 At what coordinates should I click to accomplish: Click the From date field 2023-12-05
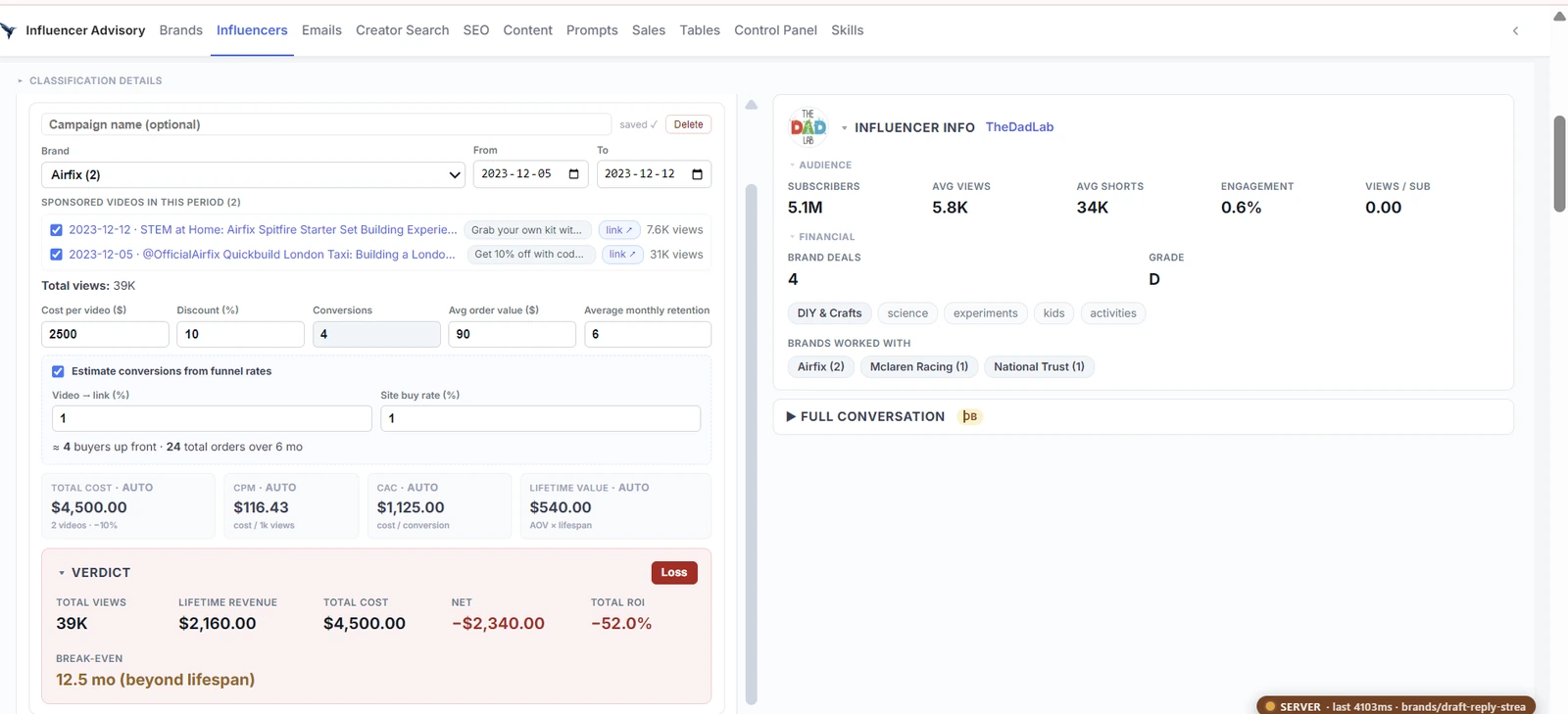[x=530, y=174]
